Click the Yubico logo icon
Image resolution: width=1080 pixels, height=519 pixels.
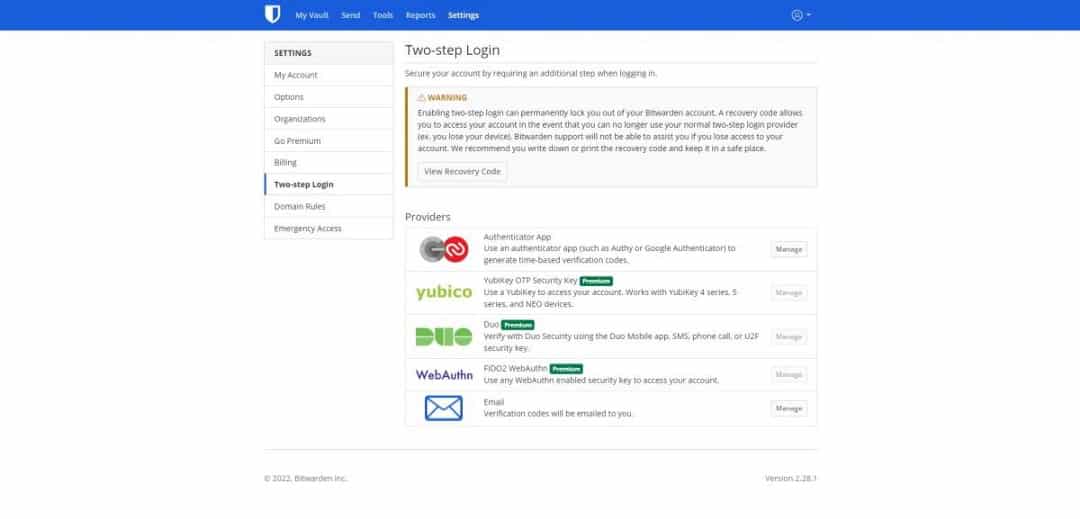443,292
